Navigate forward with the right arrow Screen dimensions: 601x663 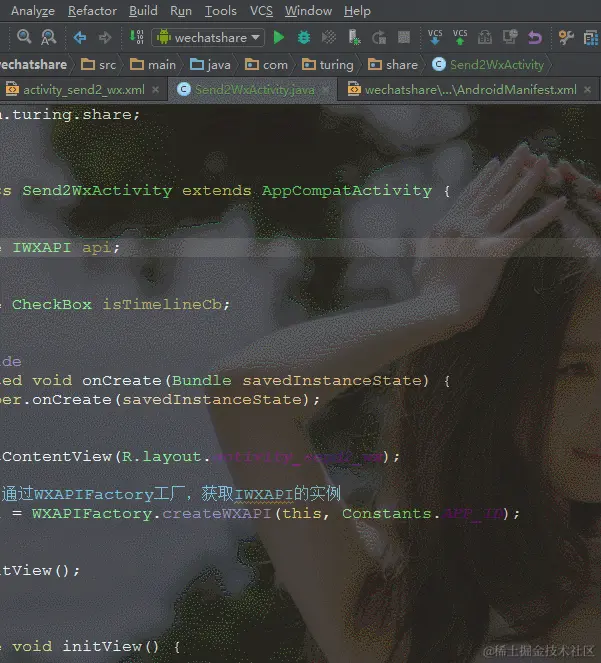click(x=104, y=38)
